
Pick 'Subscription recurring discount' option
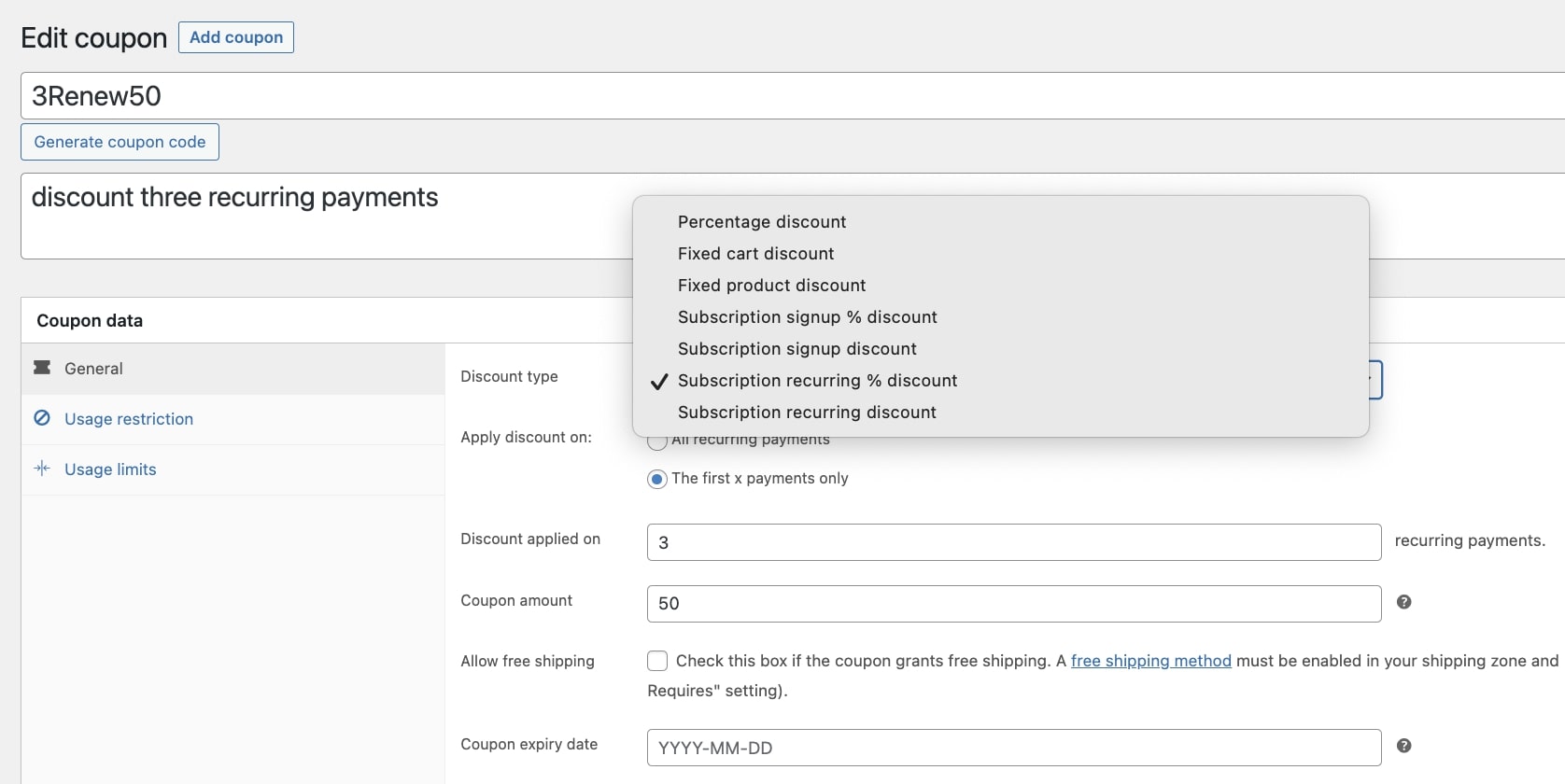click(x=807, y=413)
